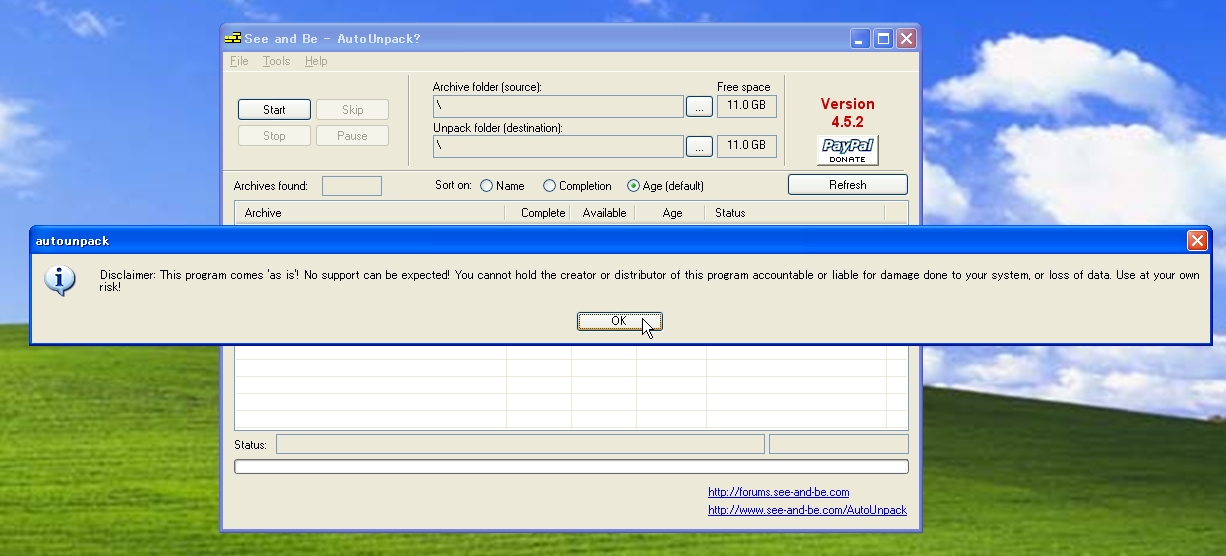The width and height of the screenshot is (1226, 556).
Task: Click the Archive column header
Action: pos(370,213)
